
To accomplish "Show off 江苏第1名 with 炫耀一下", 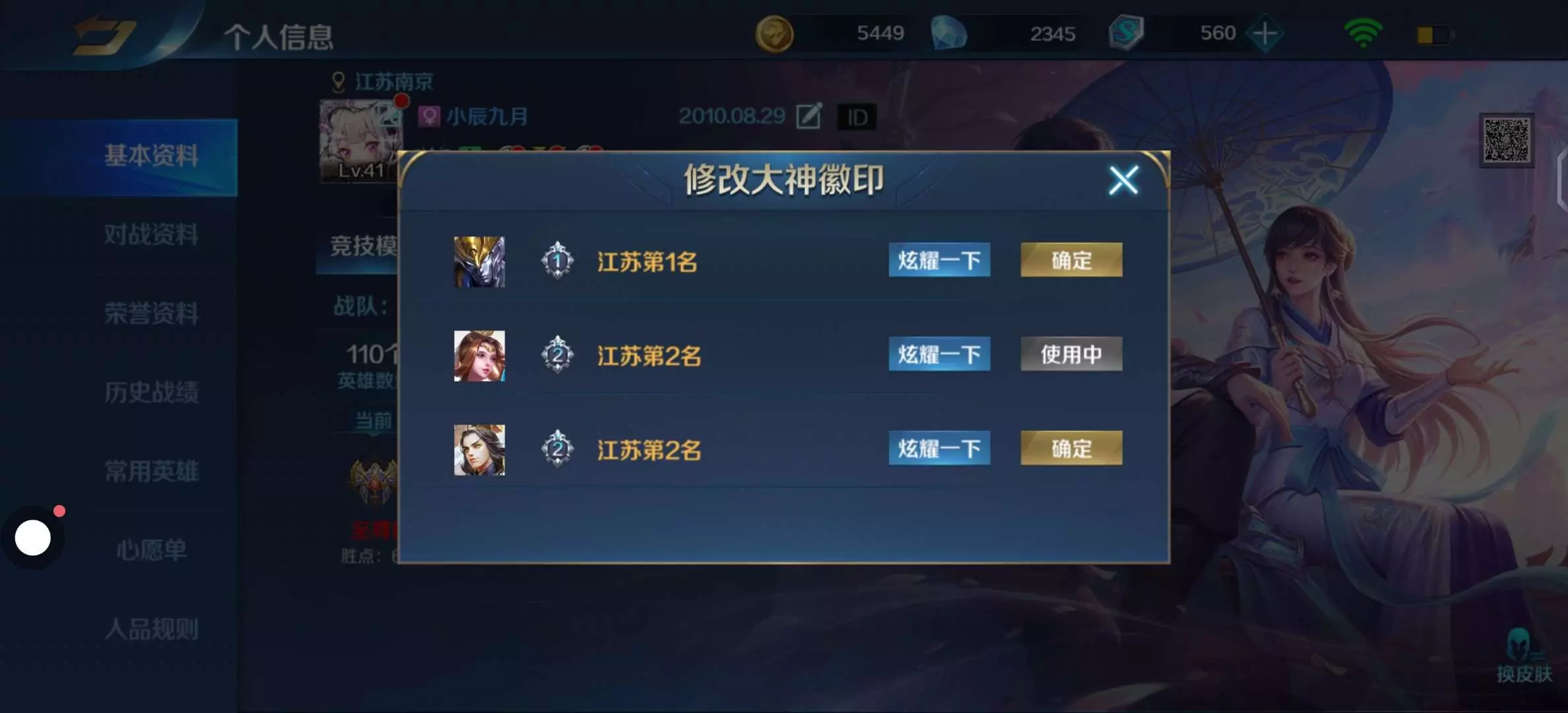I will click(939, 260).
